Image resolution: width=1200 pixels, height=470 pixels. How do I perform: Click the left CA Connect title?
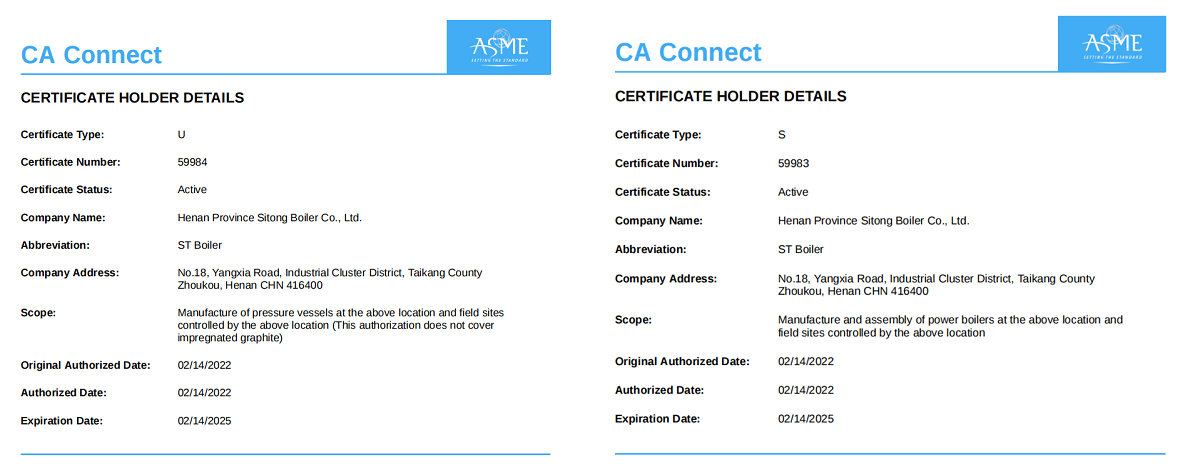point(91,54)
